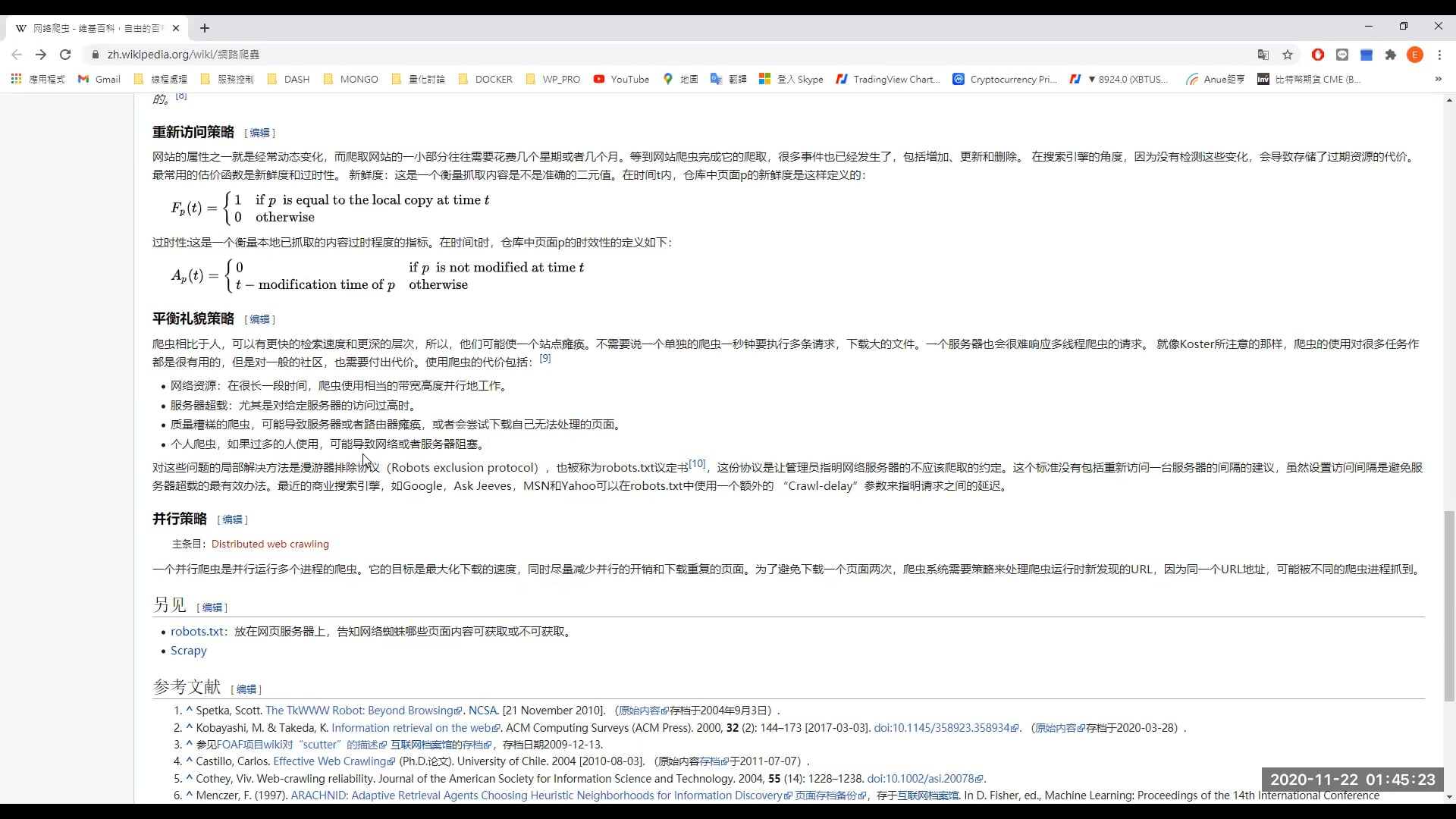Screen dimensions: 1456x819
Task: Reload the current page
Action: [65, 55]
